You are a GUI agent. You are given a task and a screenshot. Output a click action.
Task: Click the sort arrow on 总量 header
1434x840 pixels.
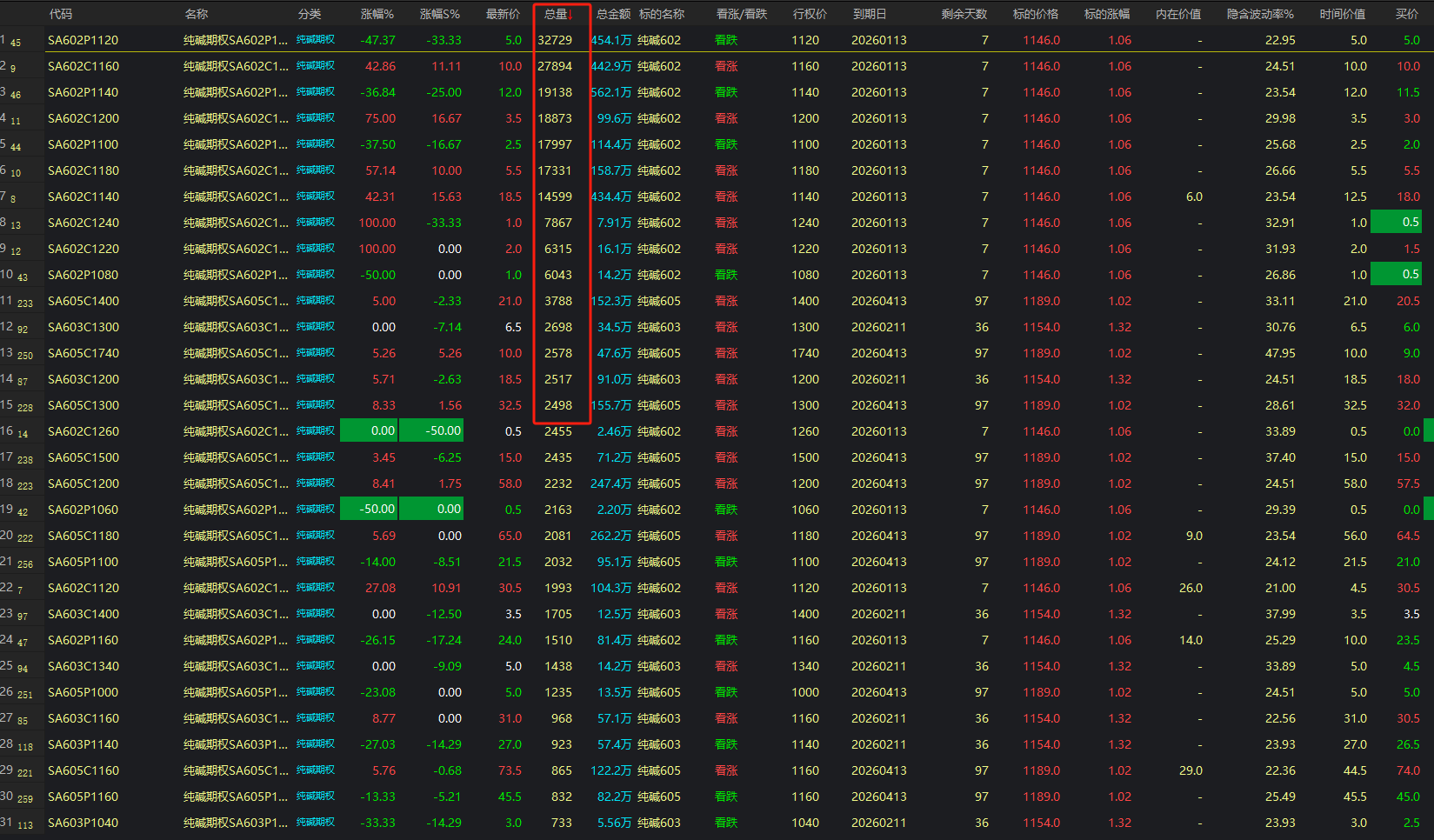pyautogui.click(x=570, y=15)
